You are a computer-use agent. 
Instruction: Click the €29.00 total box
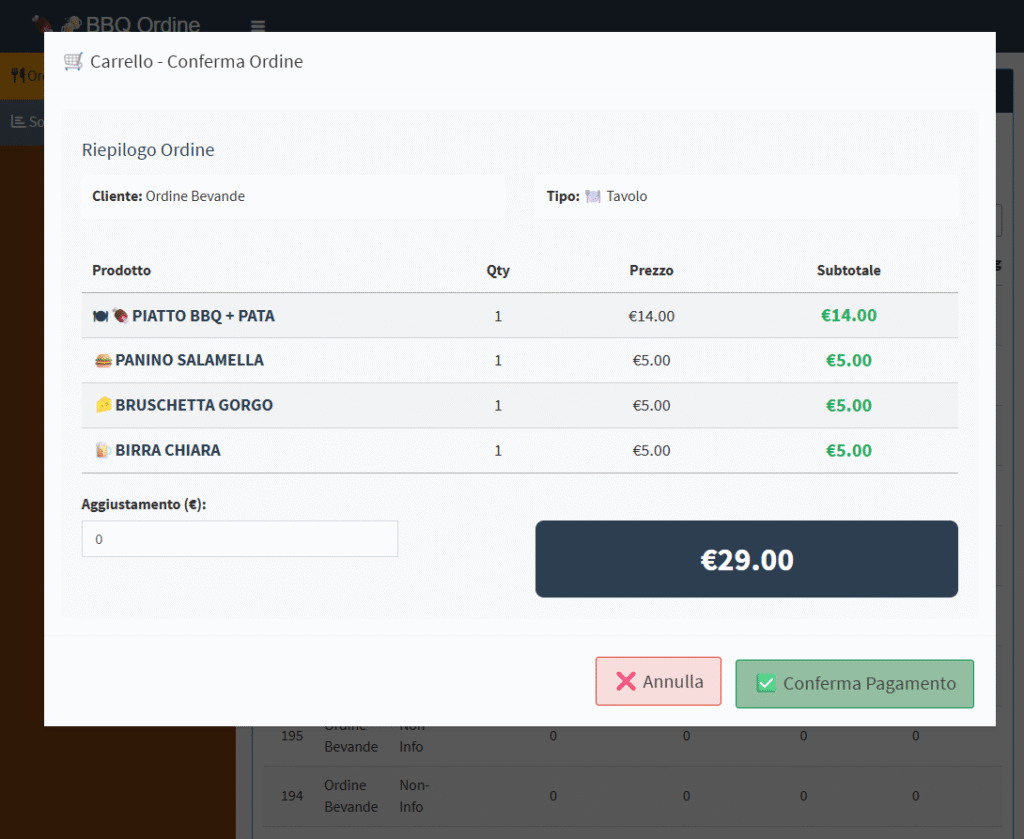pos(746,559)
